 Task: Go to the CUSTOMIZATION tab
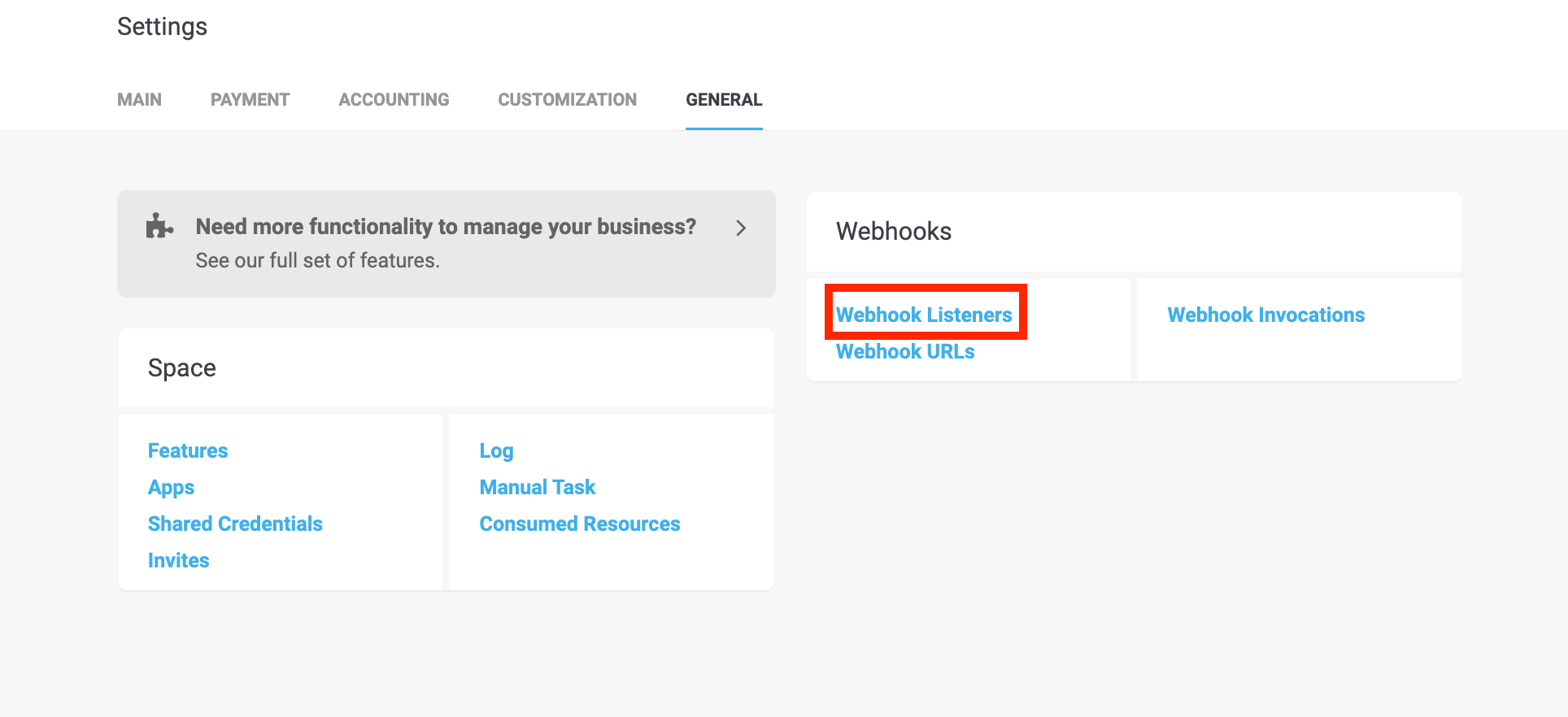pos(567,100)
